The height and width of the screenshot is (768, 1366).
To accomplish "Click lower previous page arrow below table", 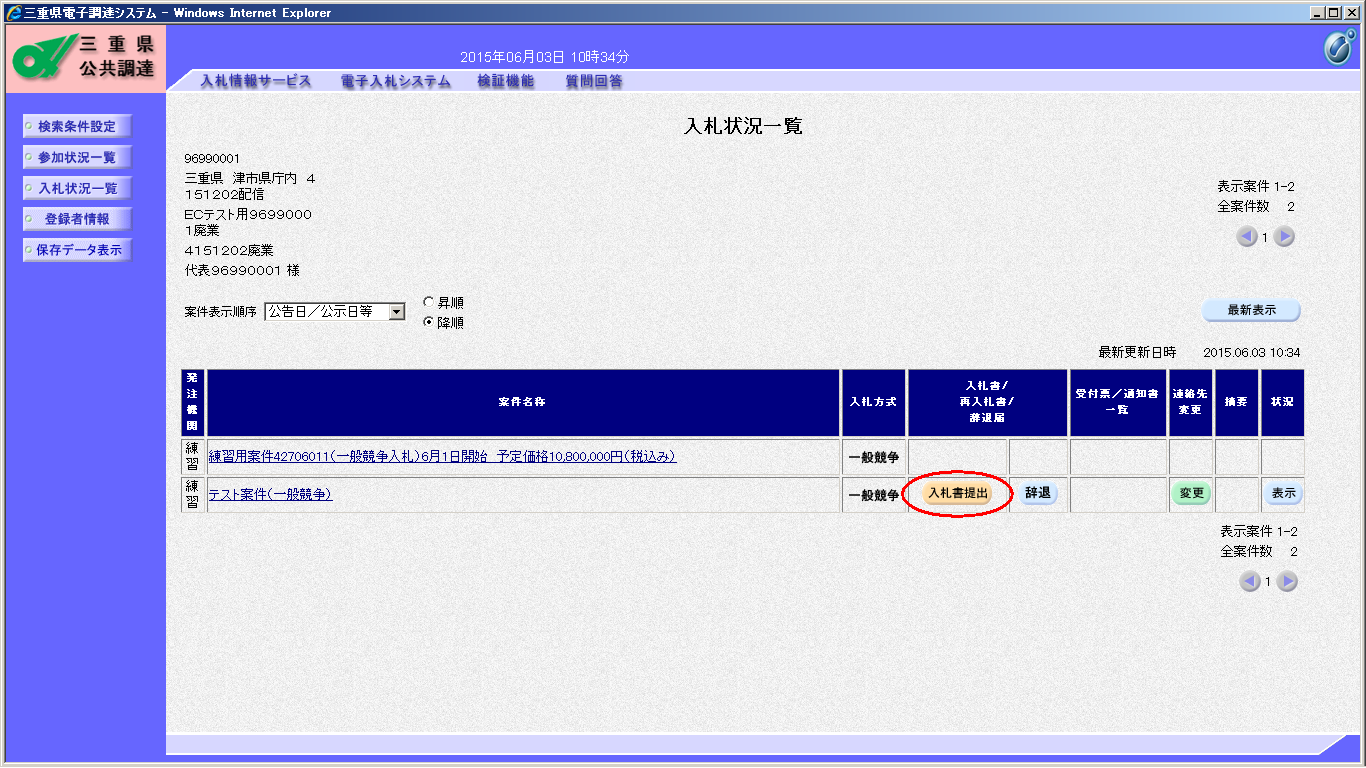I will tap(1250, 582).
